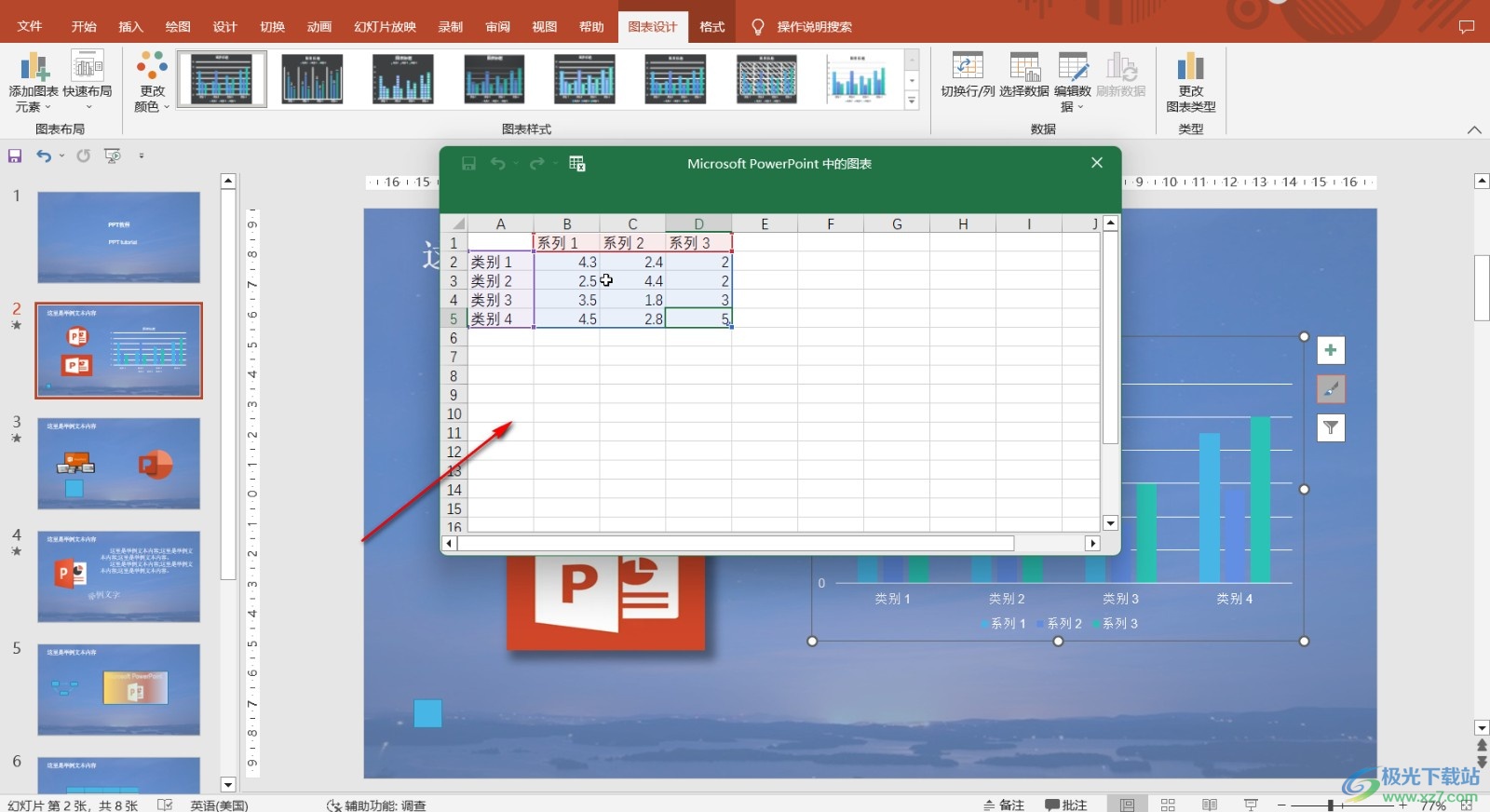Select slide 4 thumbnail
Image resolution: width=1490 pixels, height=812 pixels.
click(118, 576)
